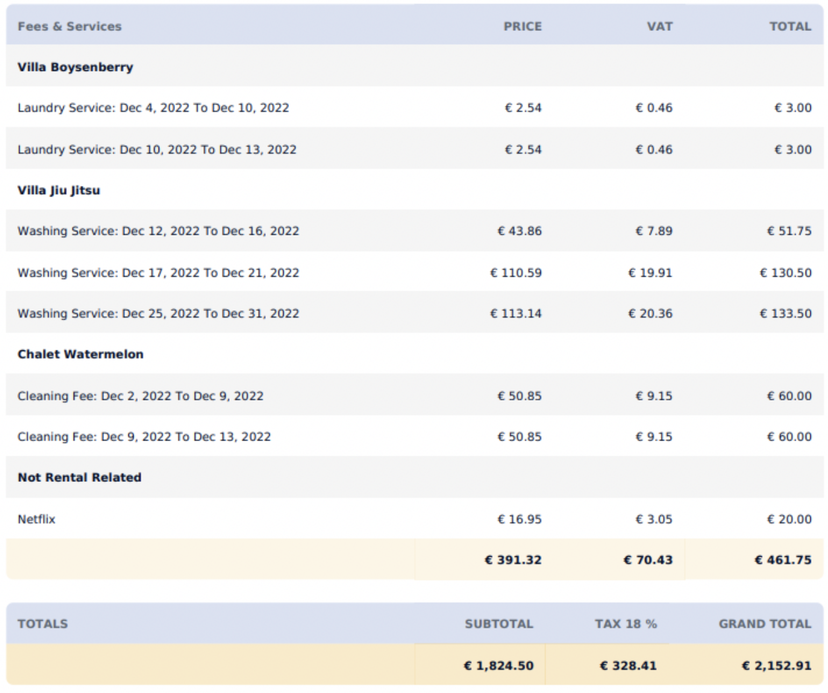This screenshot has width=828, height=693.
Task: Select the VAT column header
Action: (659, 27)
